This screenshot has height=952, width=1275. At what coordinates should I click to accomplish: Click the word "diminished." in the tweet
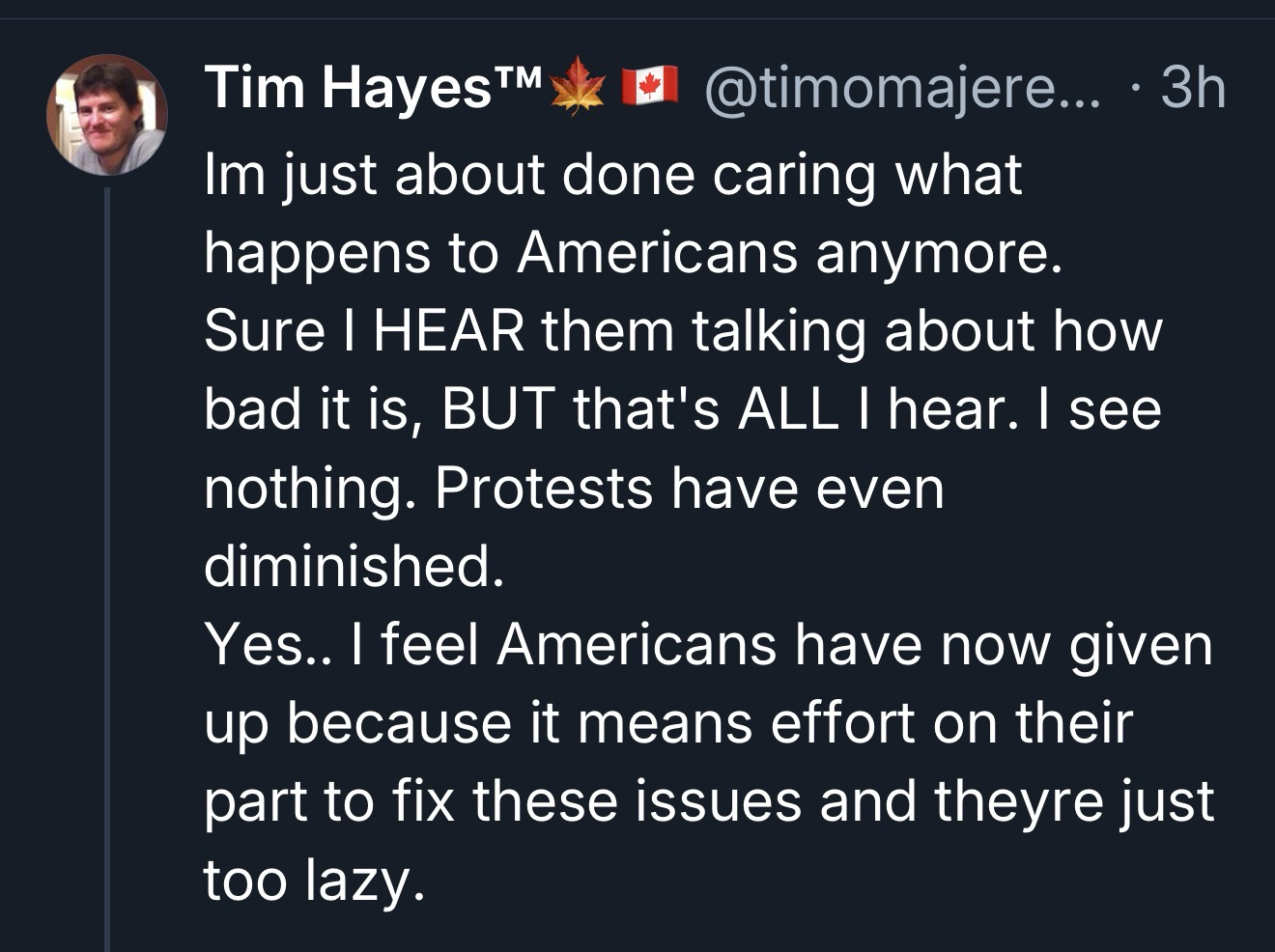tap(354, 566)
